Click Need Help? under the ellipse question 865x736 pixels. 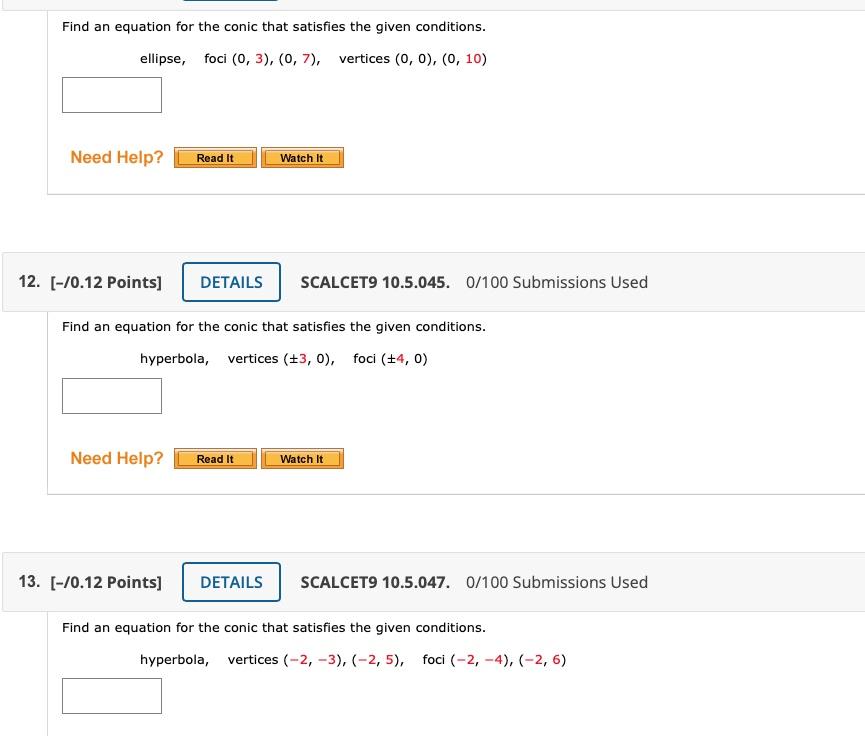tap(116, 157)
